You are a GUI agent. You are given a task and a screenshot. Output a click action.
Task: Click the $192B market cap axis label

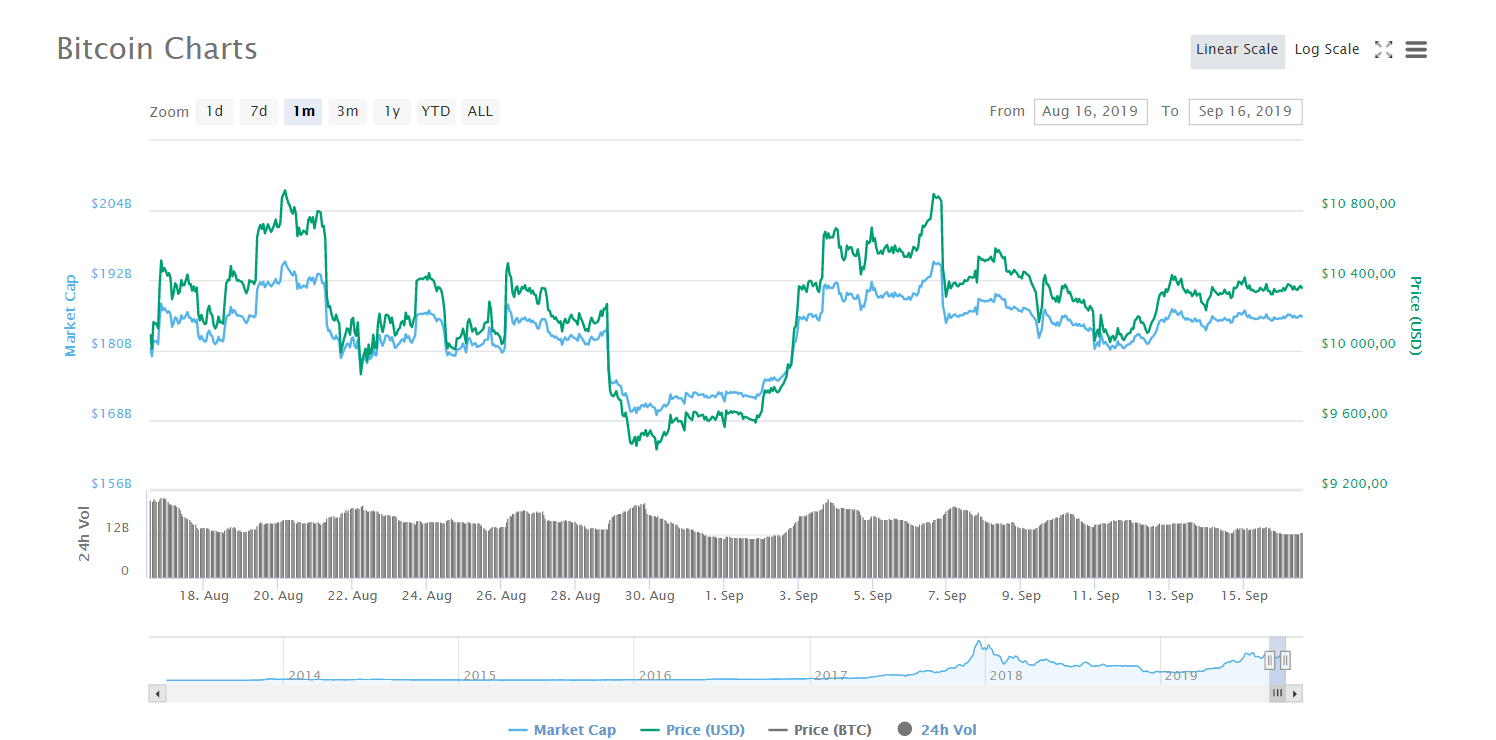111,274
